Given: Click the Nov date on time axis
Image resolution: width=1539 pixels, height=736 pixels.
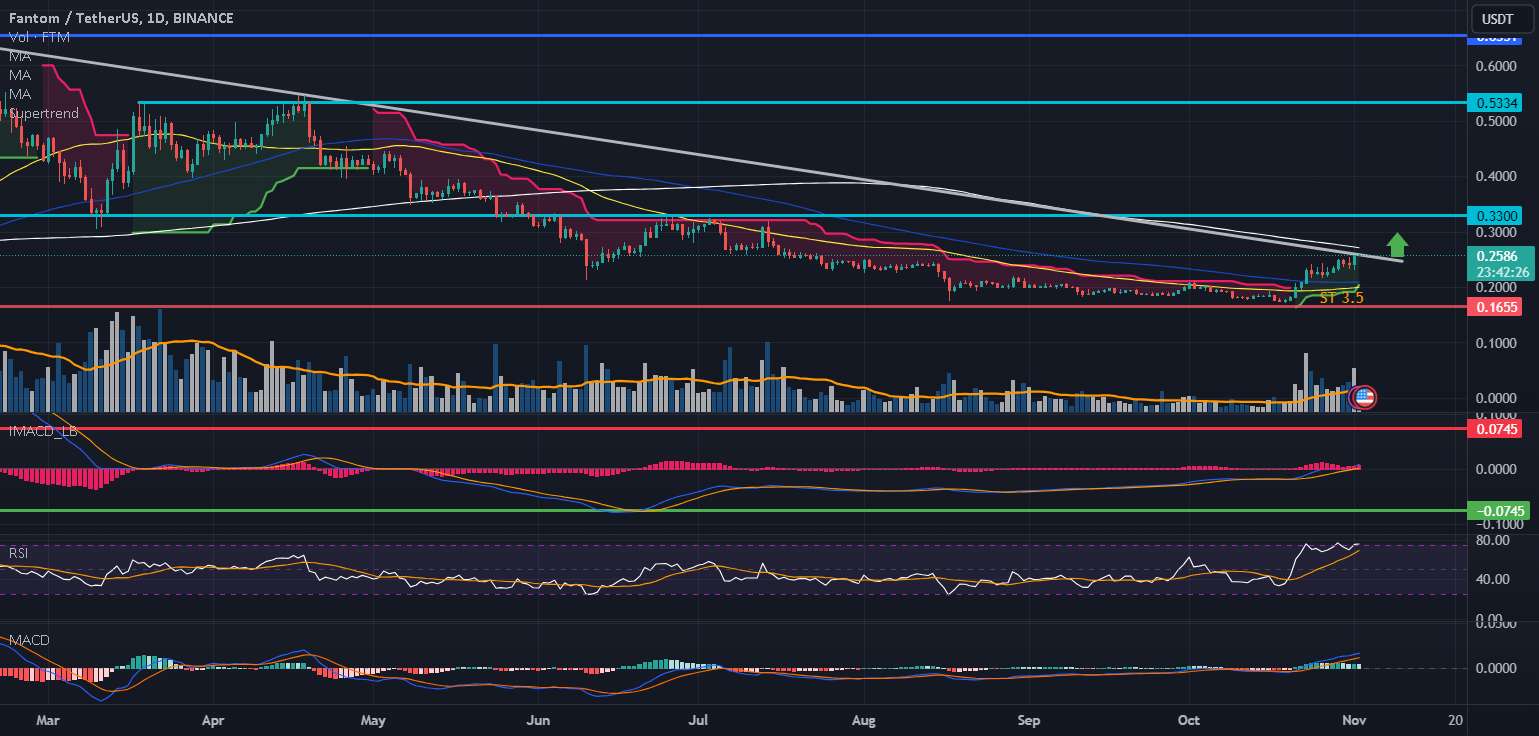Looking at the screenshot, I should point(1352,719).
